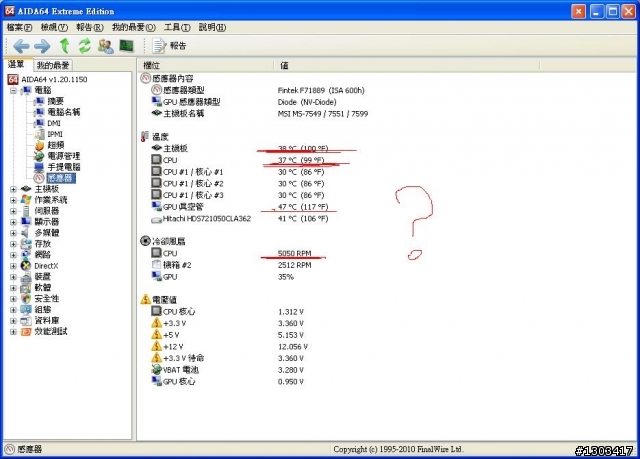
Task: Select the 資料庫 tree item
Action: click(x=47, y=321)
